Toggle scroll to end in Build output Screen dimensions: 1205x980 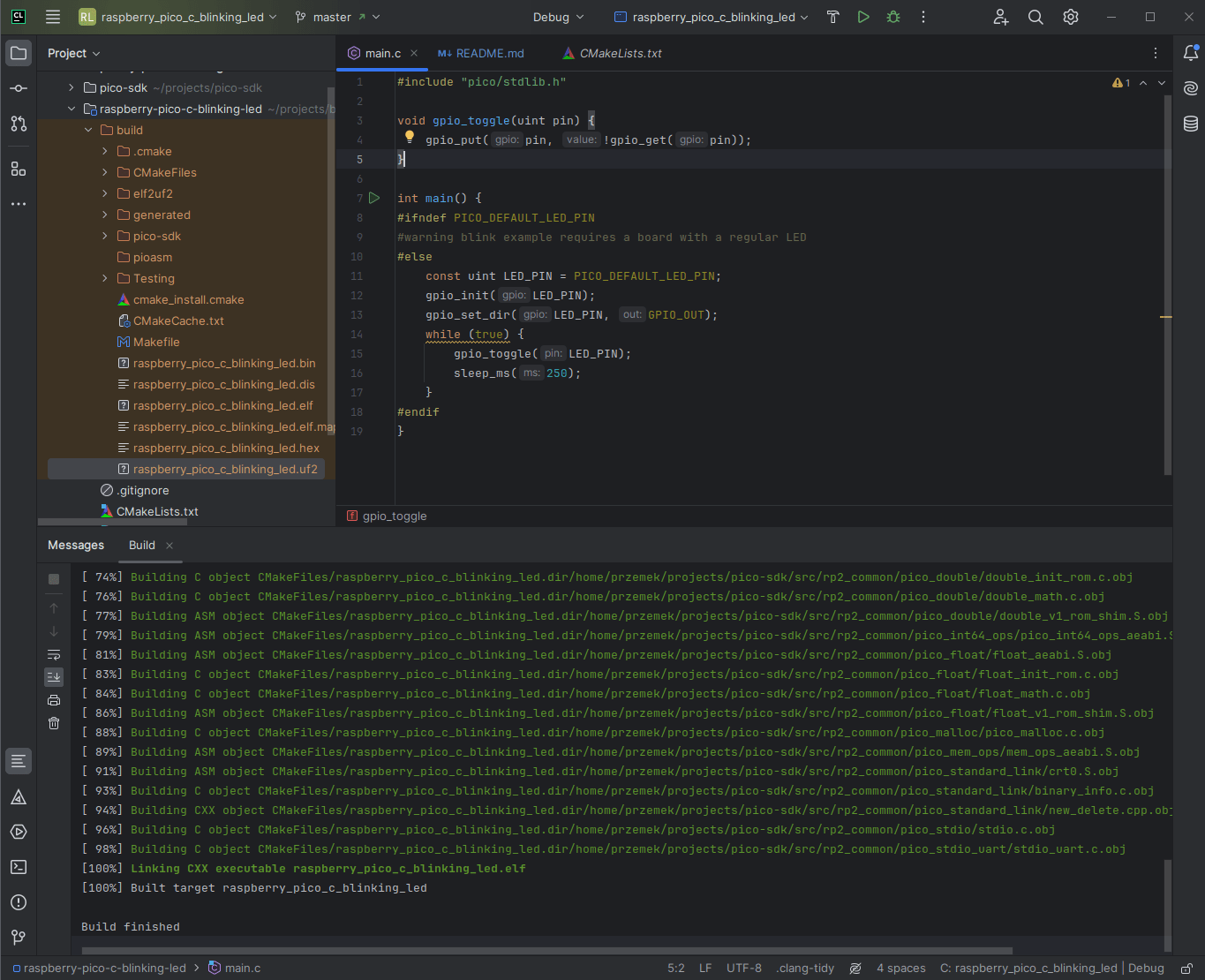pos(54,677)
